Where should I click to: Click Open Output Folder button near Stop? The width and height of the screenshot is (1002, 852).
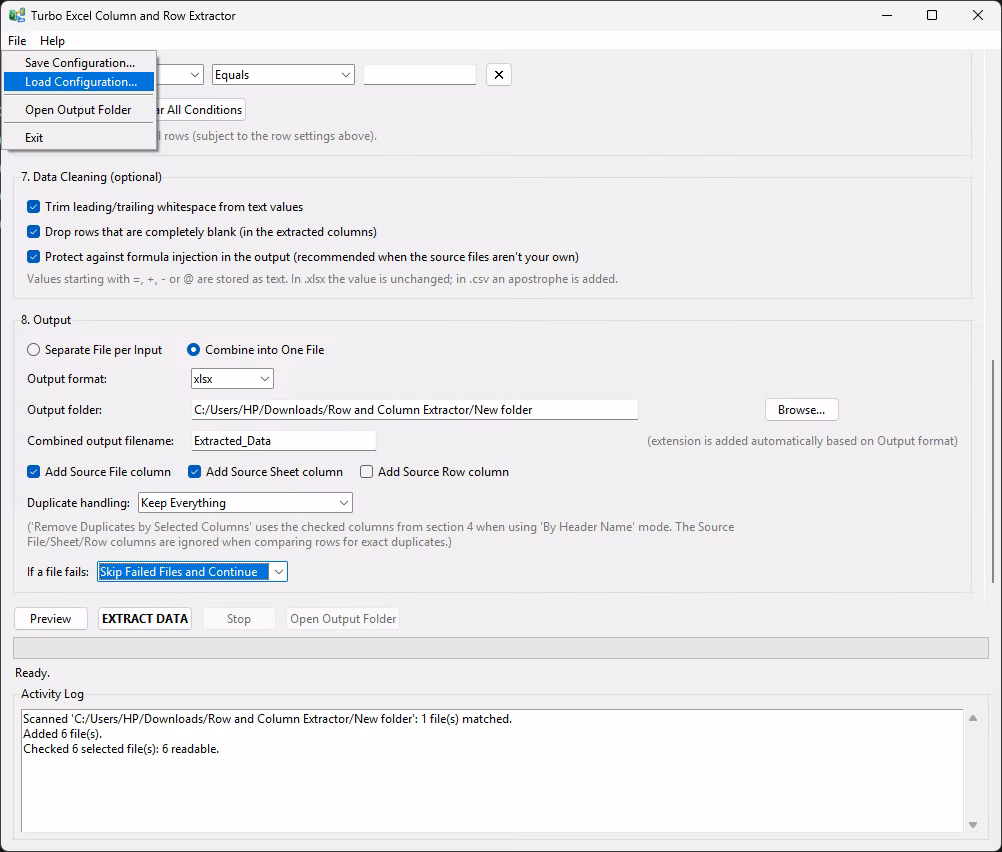343,619
